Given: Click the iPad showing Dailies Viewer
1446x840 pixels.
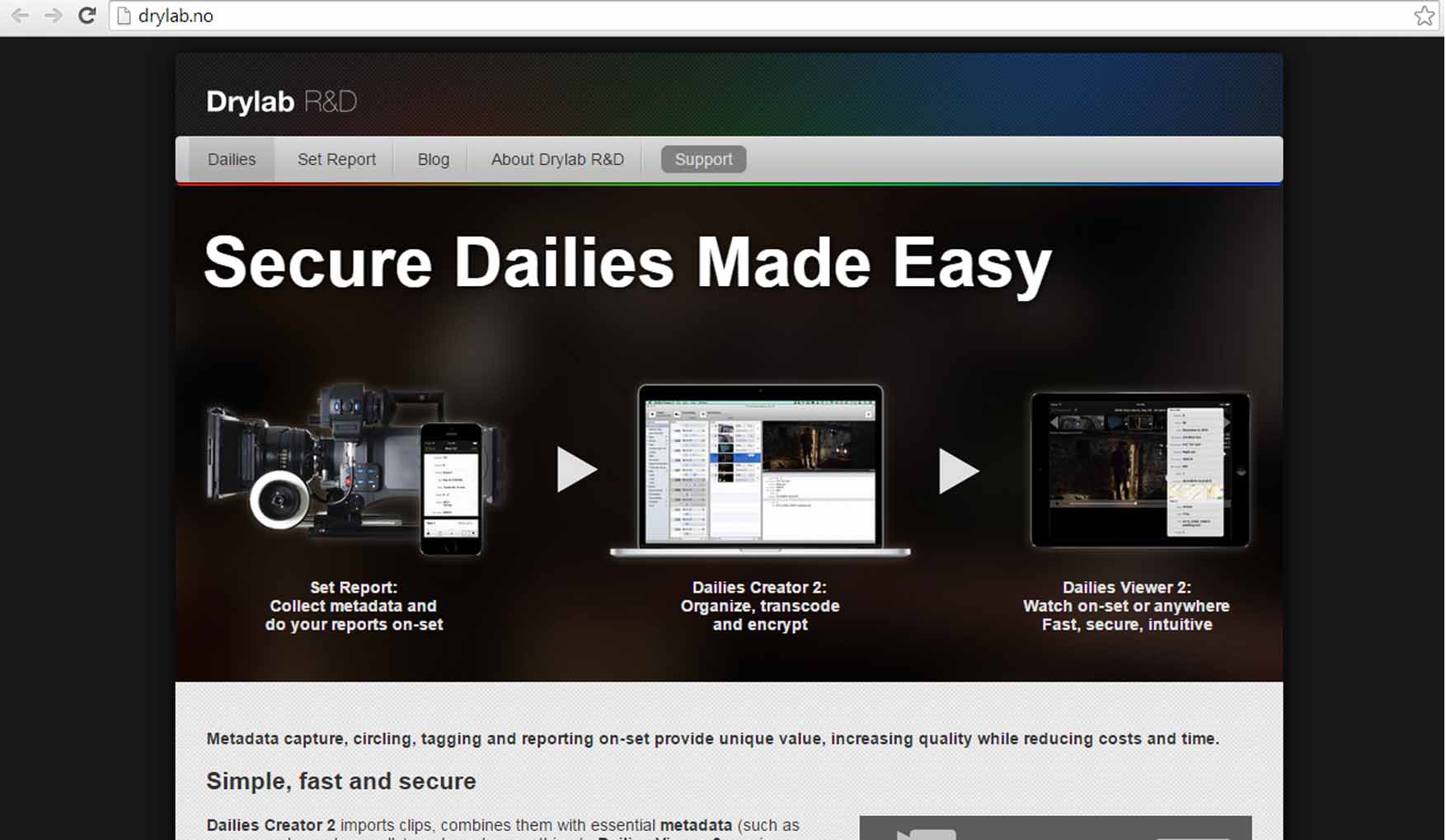Looking at the screenshot, I should 1139,470.
